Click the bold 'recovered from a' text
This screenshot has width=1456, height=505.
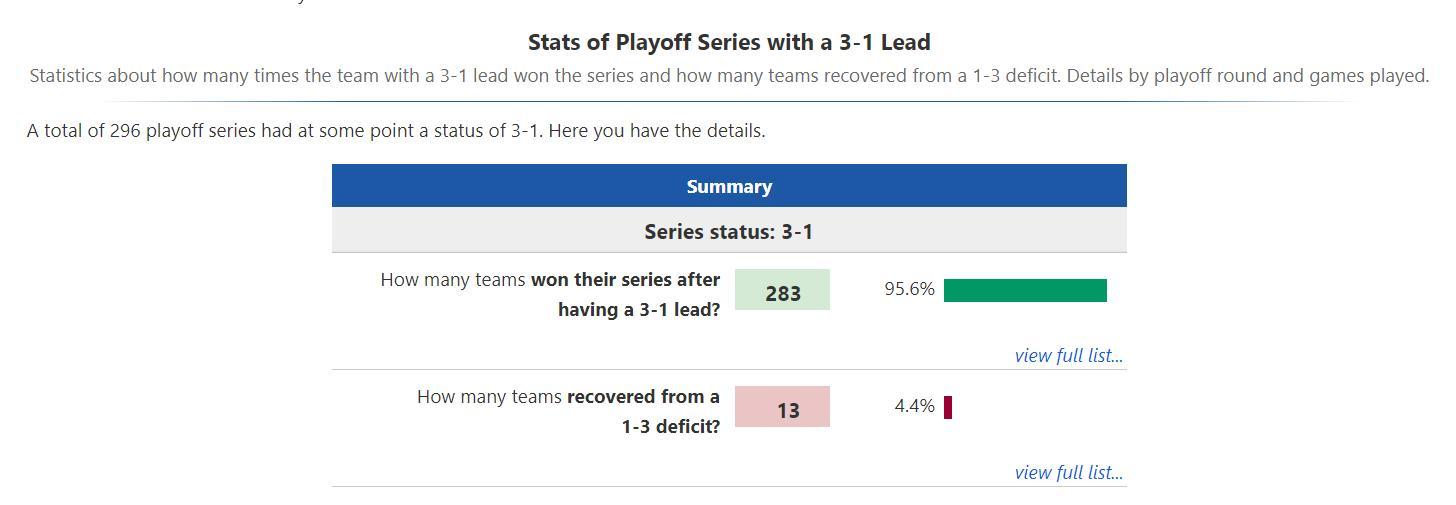(643, 397)
